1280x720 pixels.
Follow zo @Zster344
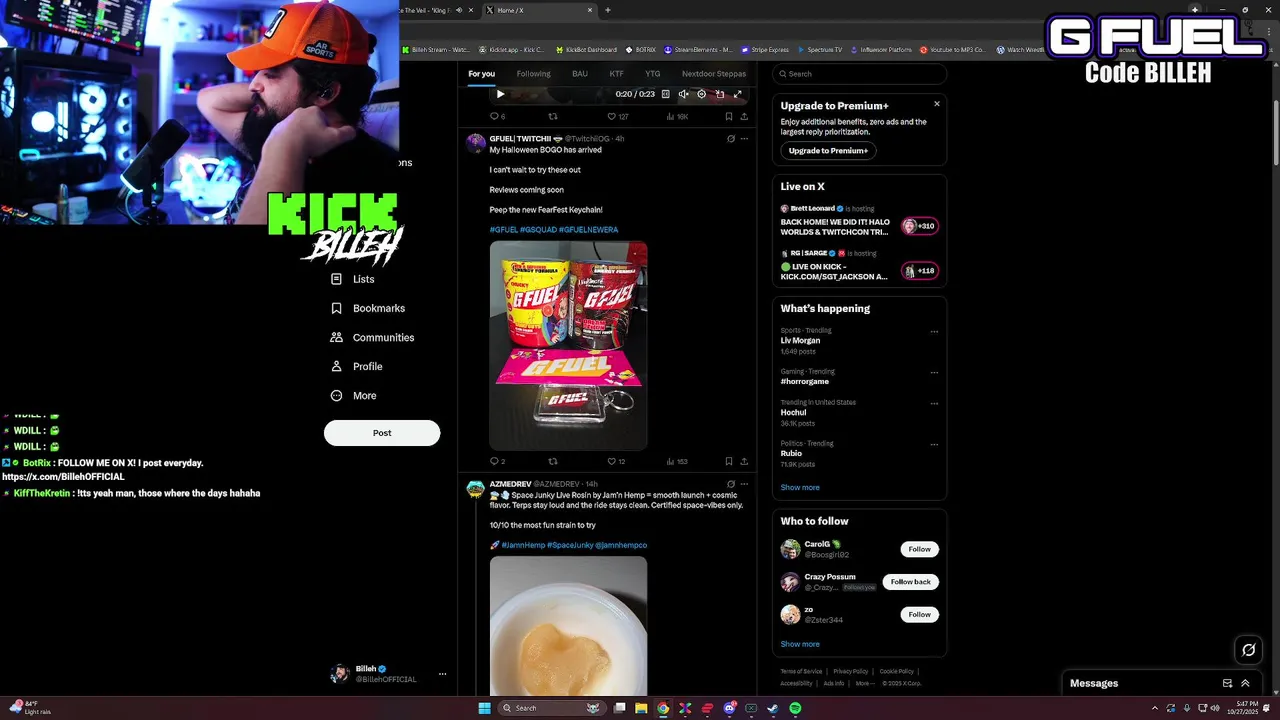pyautogui.click(x=920, y=615)
